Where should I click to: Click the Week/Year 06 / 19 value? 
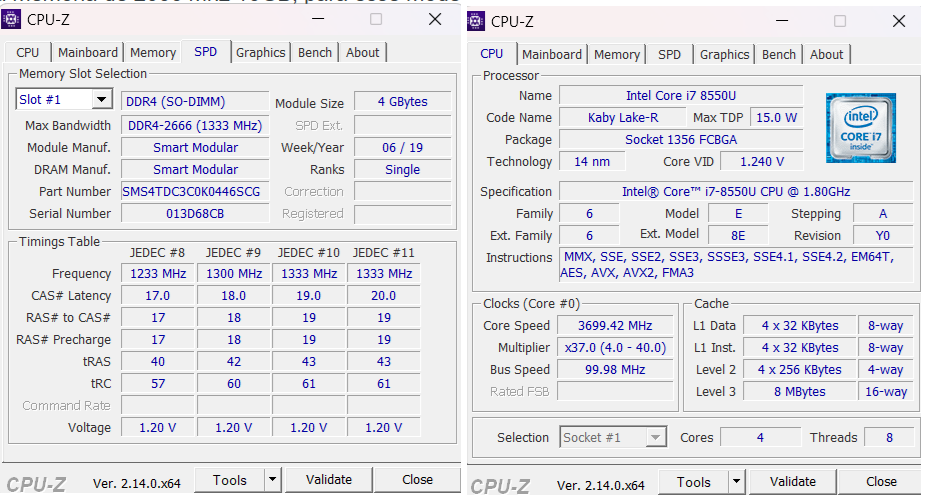point(402,147)
